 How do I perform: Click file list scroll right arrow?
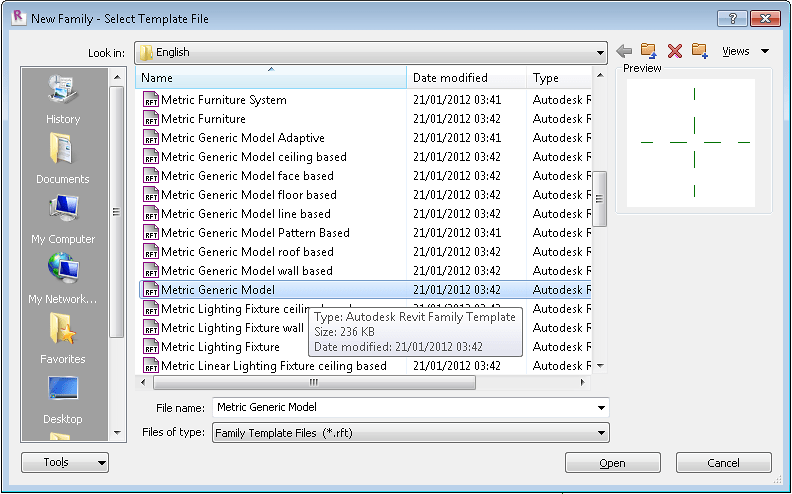coord(583,382)
